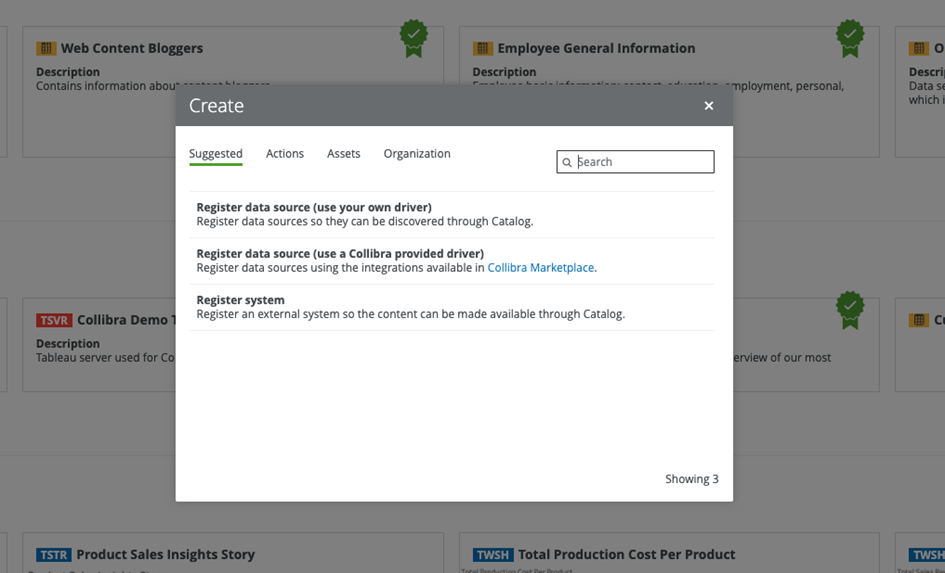
Task: Switch to the Actions tab
Action: [x=285, y=154]
